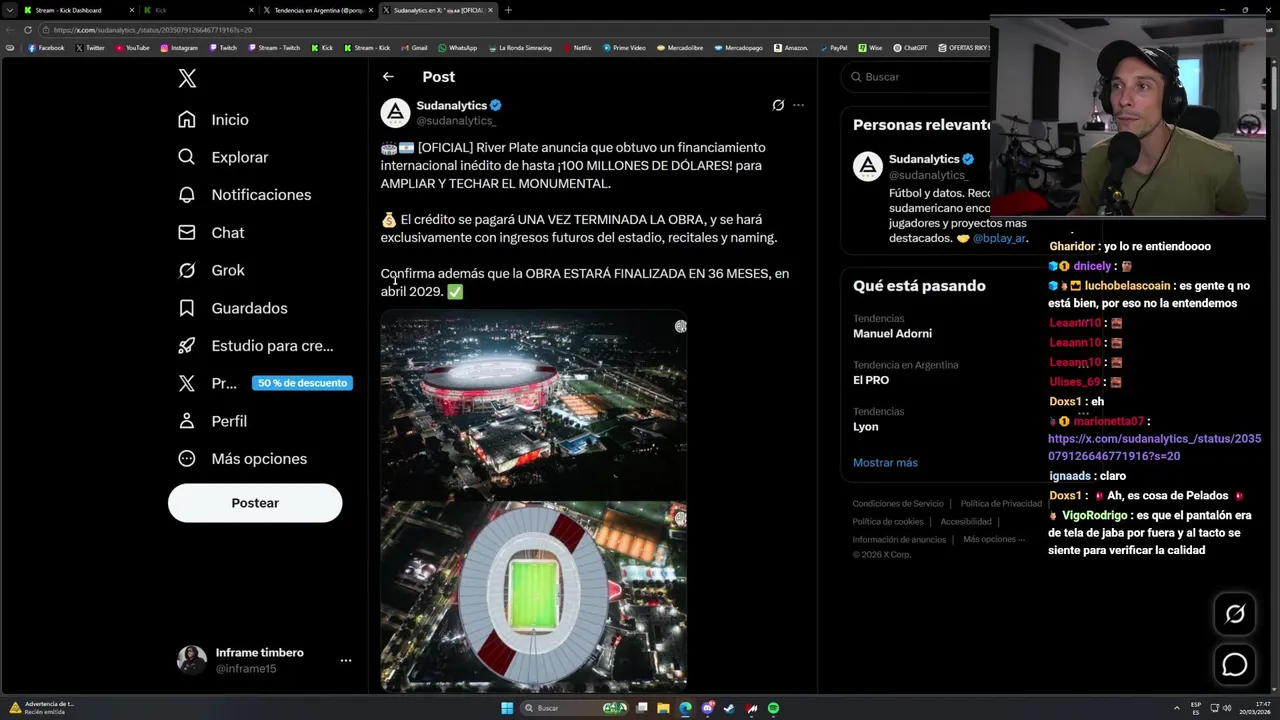Open Spotify from the taskbar
Viewport: 1280px width, 720px height.
coord(773,708)
